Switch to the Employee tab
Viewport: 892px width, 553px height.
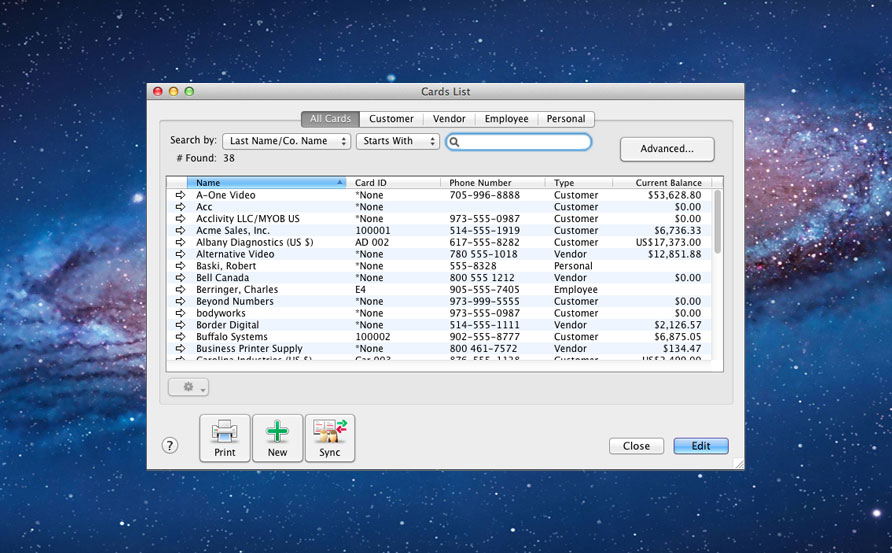tap(506, 119)
